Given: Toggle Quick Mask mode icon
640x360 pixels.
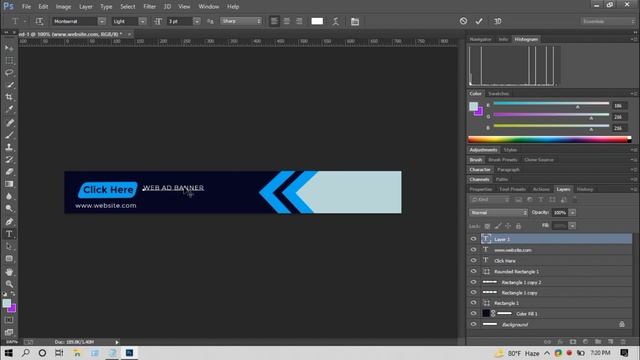Looking at the screenshot, I should [x=9, y=320].
